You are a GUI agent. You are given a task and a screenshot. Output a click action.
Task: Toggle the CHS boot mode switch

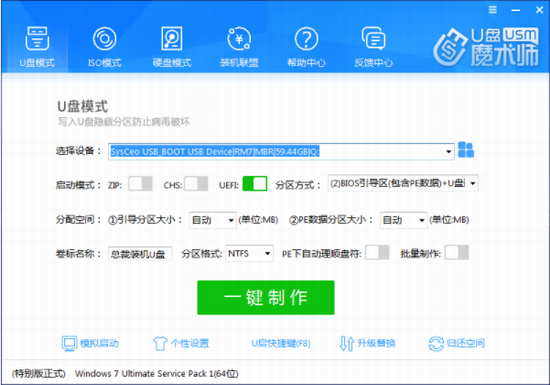coord(196,184)
